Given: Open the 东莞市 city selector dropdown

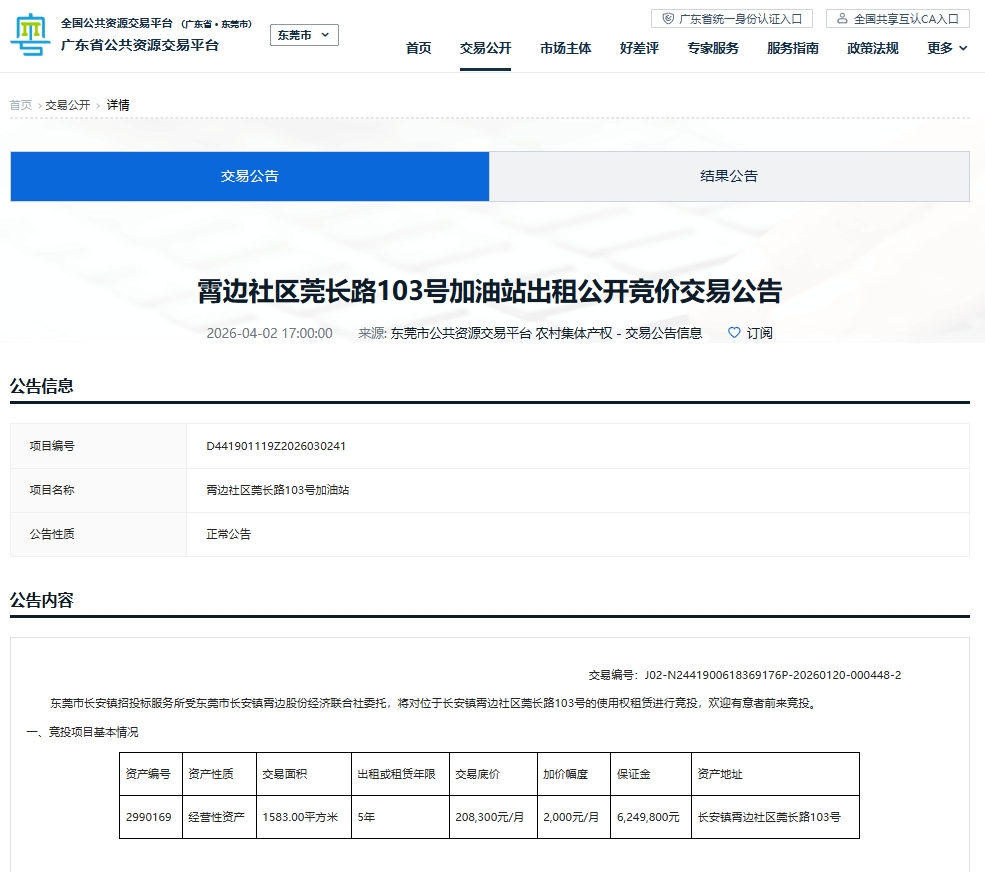Looking at the screenshot, I should [x=304, y=35].
